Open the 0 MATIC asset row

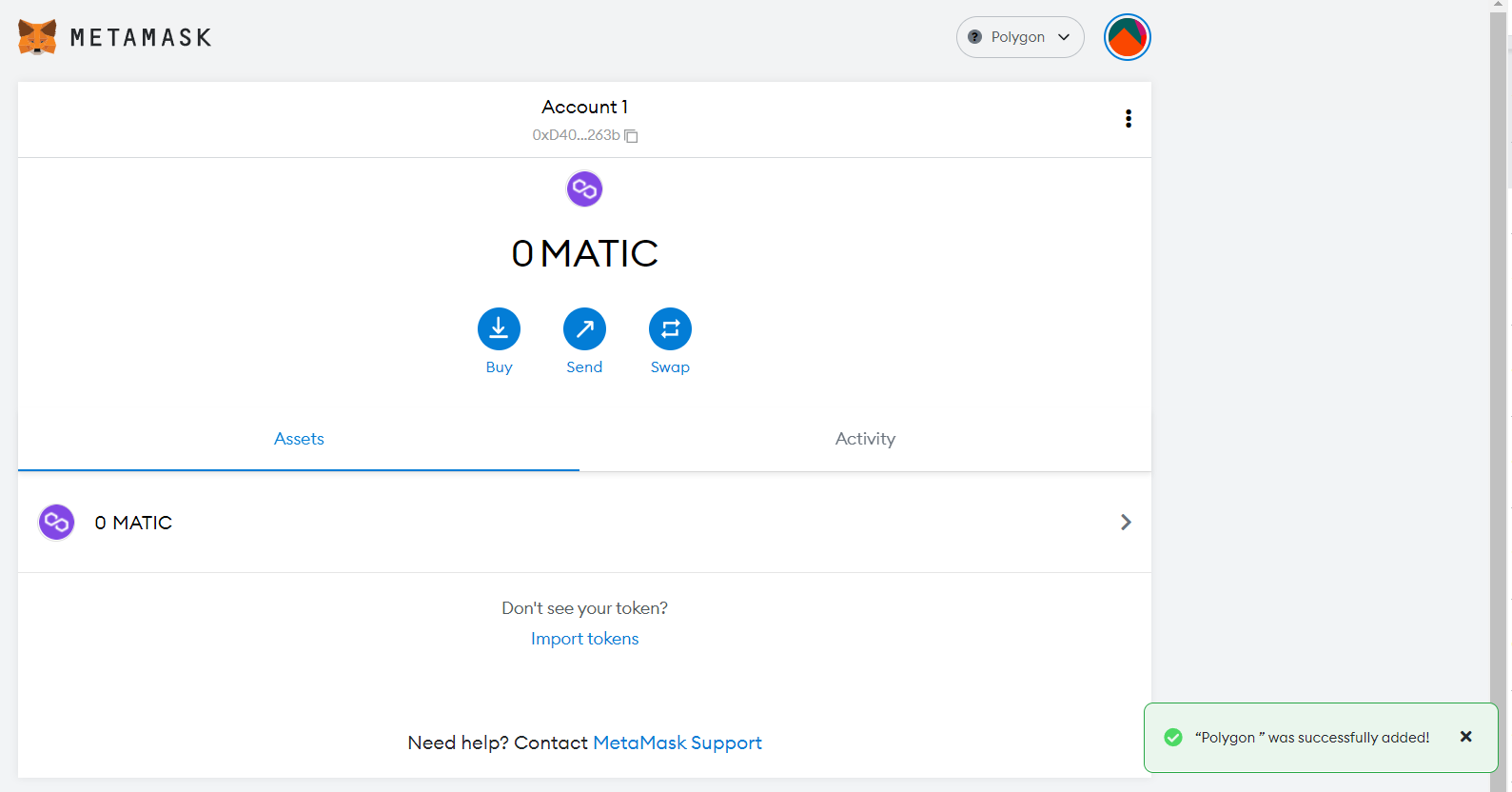tap(584, 523)
